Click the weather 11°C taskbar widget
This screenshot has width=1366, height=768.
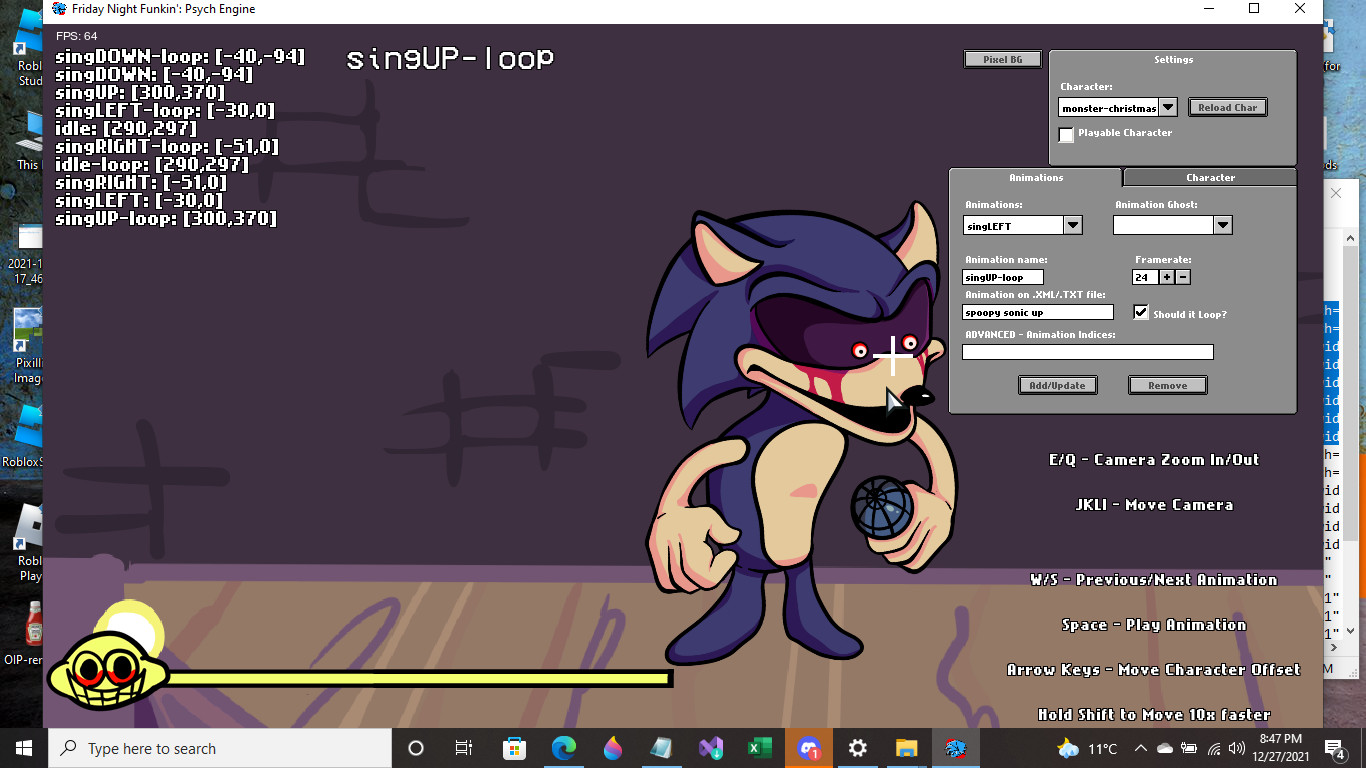pos(1087,748)
